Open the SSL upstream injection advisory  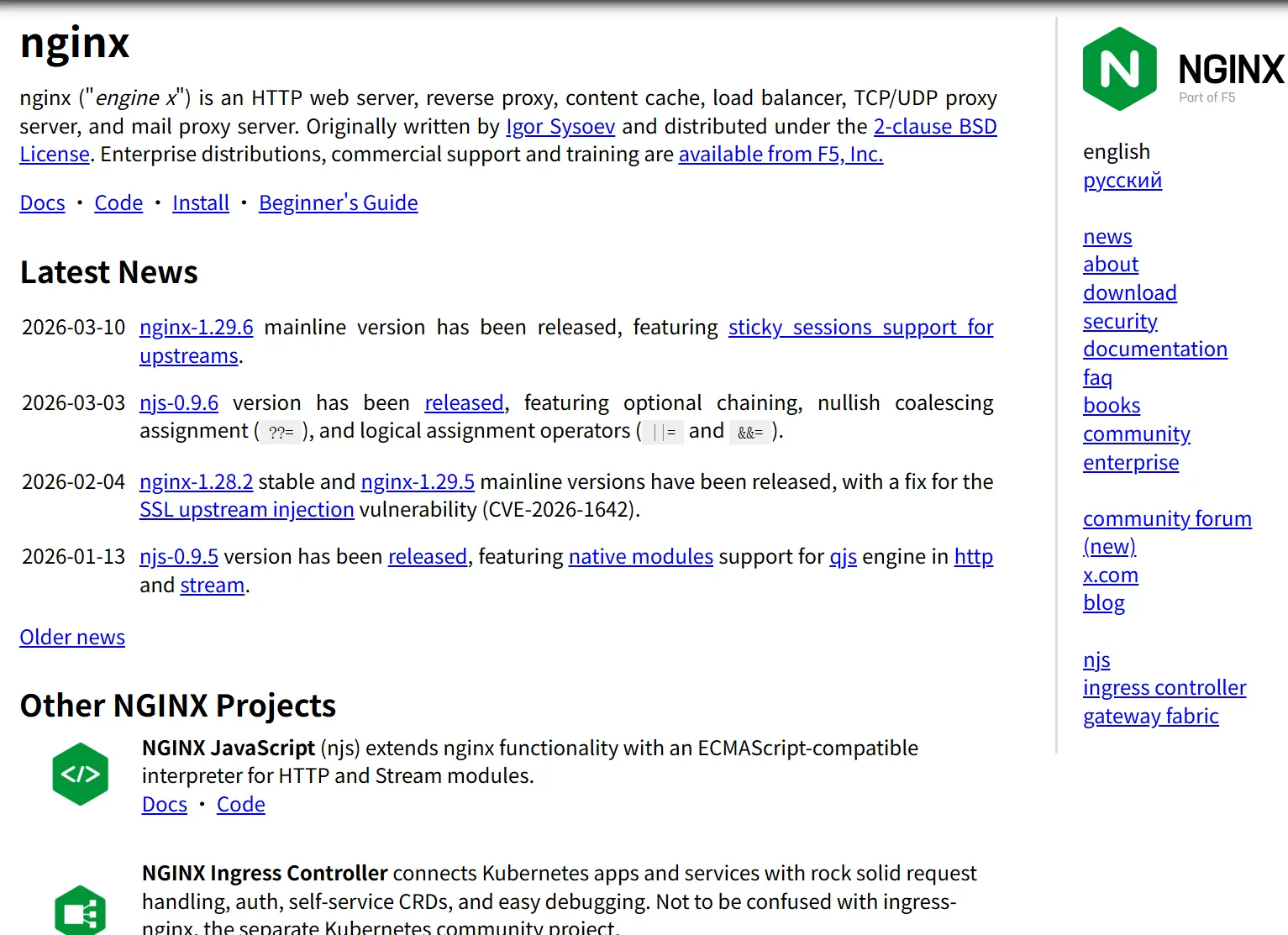point(246,510)
